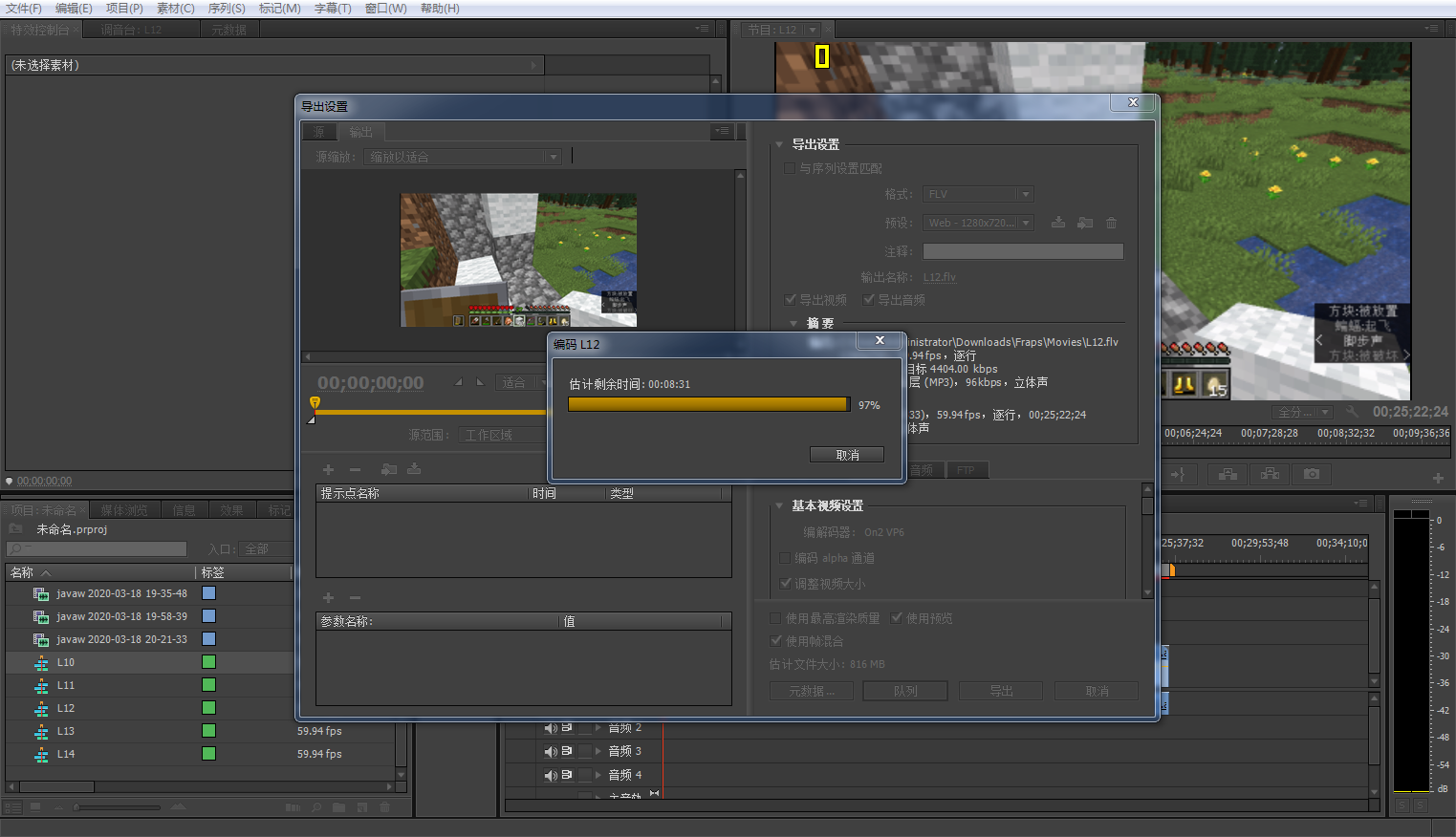Viewport: 1456px width, 837px height.
Task: Click add cue point plus icon
Action: point(328,469)
